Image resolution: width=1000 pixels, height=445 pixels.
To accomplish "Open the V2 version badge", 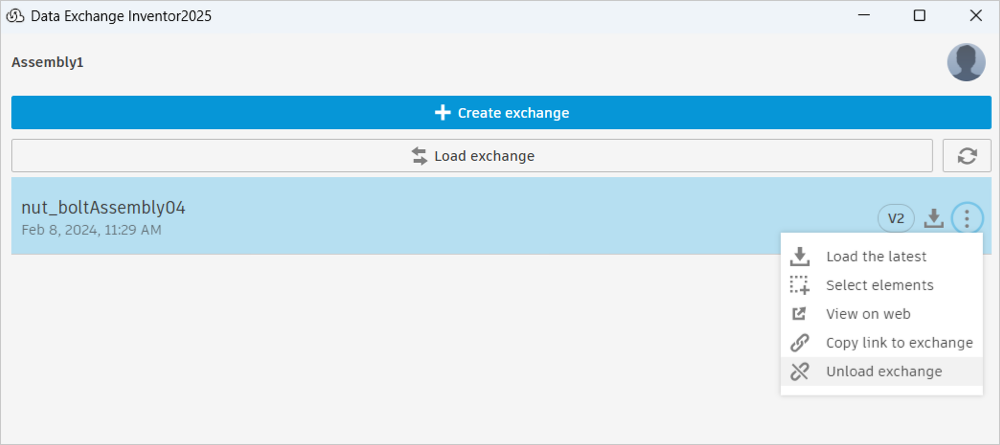I will (x=896, y=219).
